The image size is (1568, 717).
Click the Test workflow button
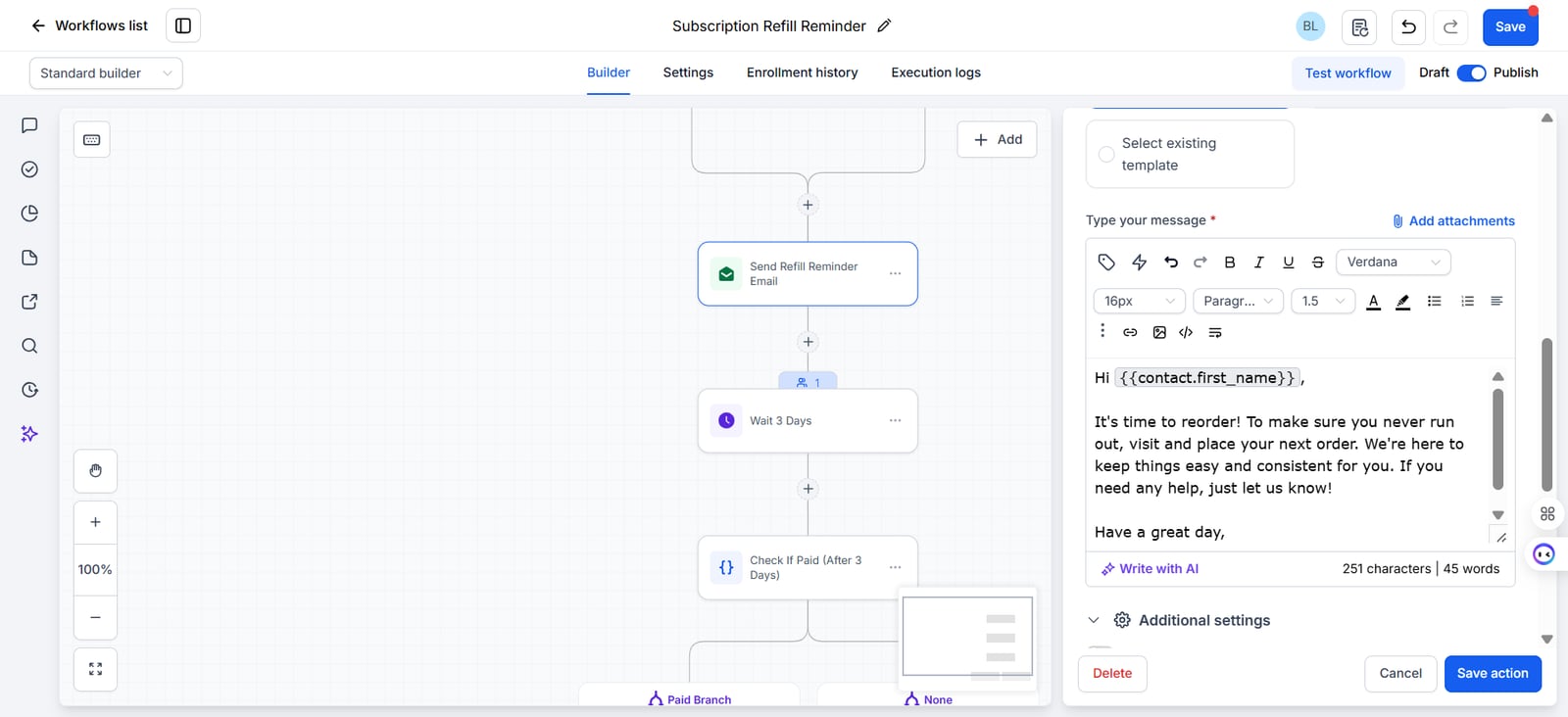coord(1347,72)
